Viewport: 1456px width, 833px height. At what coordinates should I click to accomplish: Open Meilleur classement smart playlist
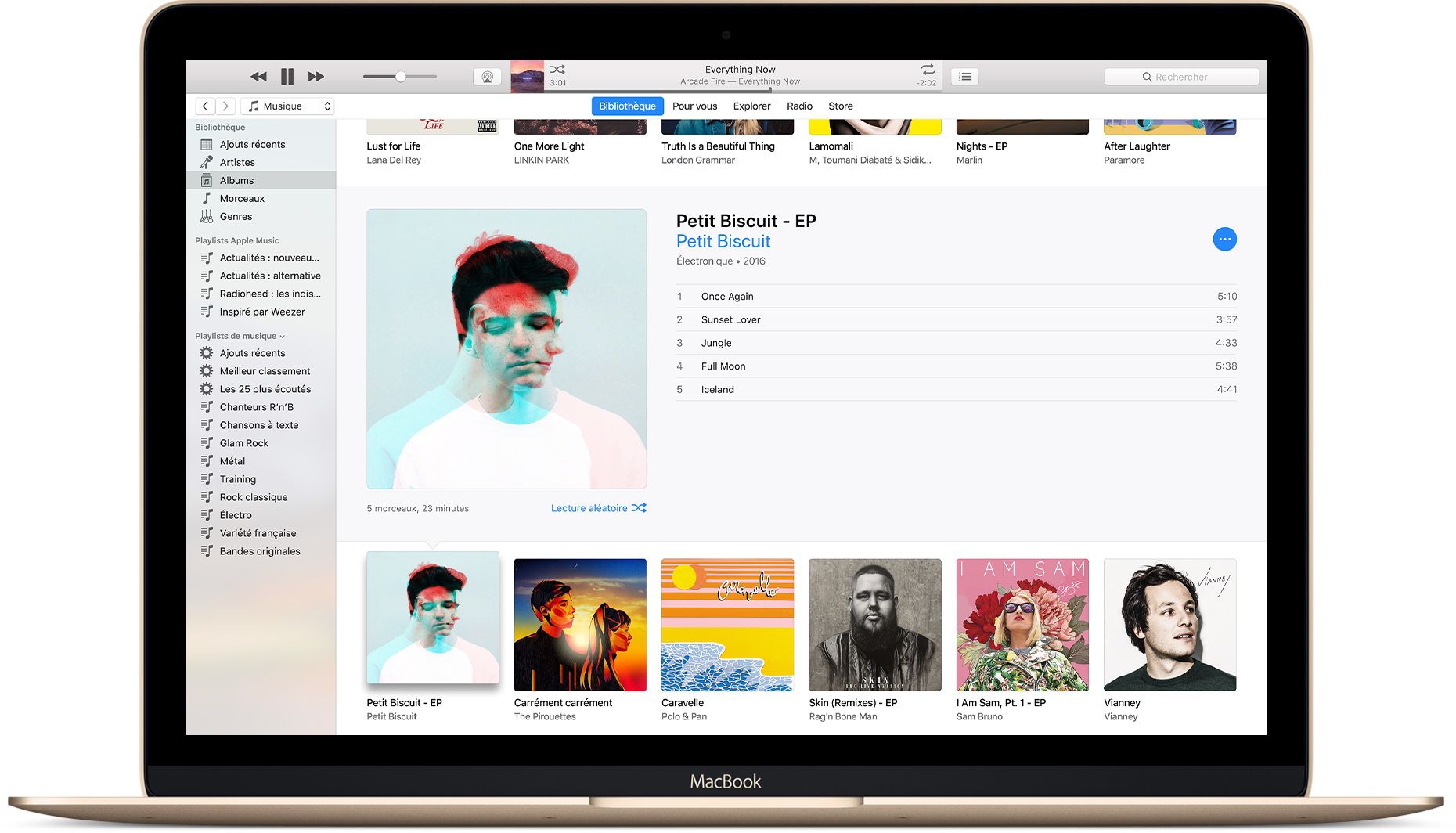(x=261, y=371)
